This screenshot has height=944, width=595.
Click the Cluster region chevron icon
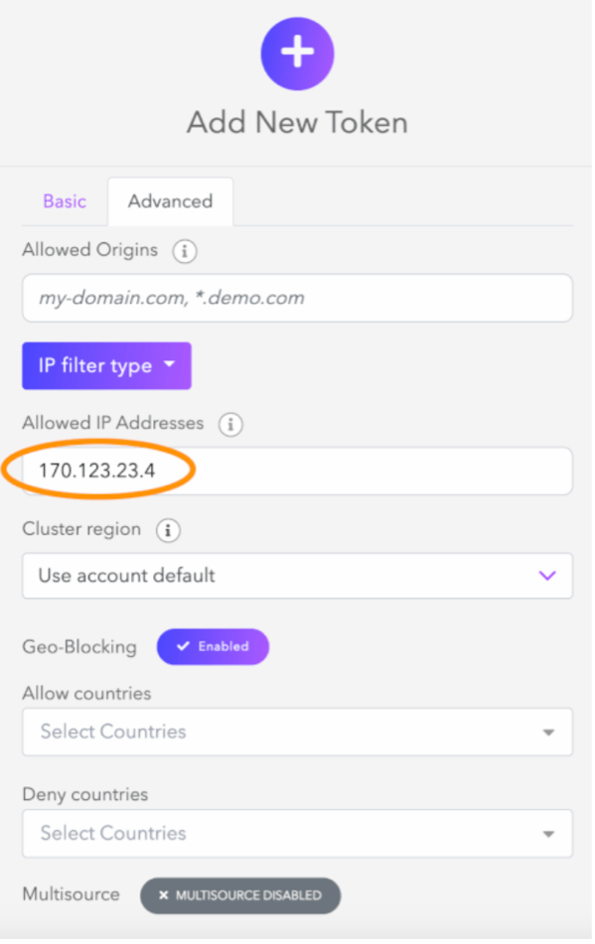pyautogui.click(x=546, y=575)
